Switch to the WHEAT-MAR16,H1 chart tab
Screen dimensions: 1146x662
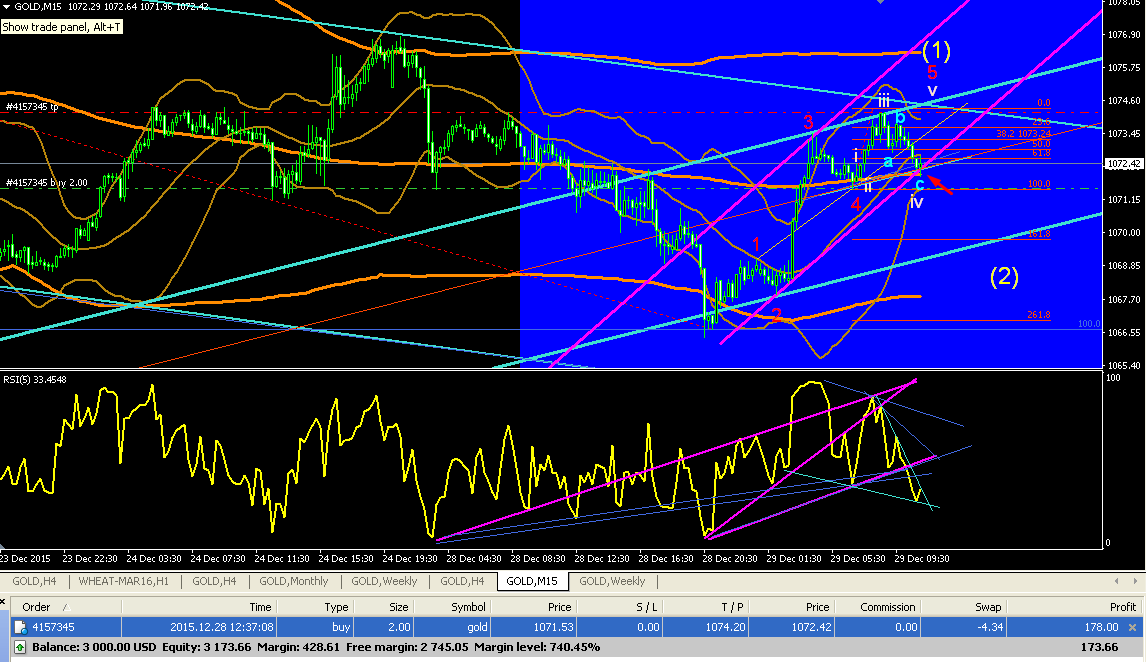pyautogui.click(x=124, y=581)
